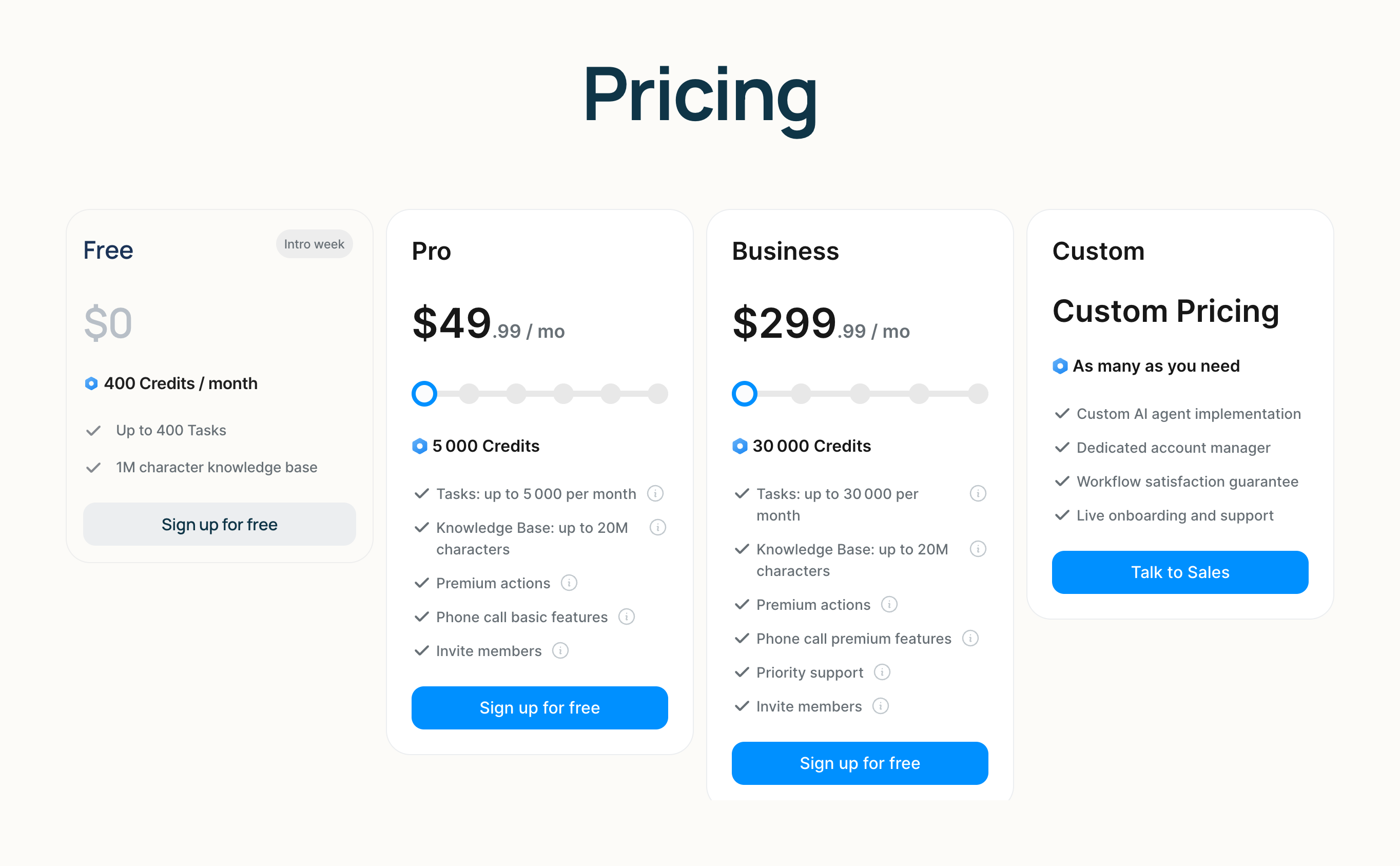Viewport: 1400px width, 866px height.
Task: Click the Intro week badge
Action: [314, 244]
